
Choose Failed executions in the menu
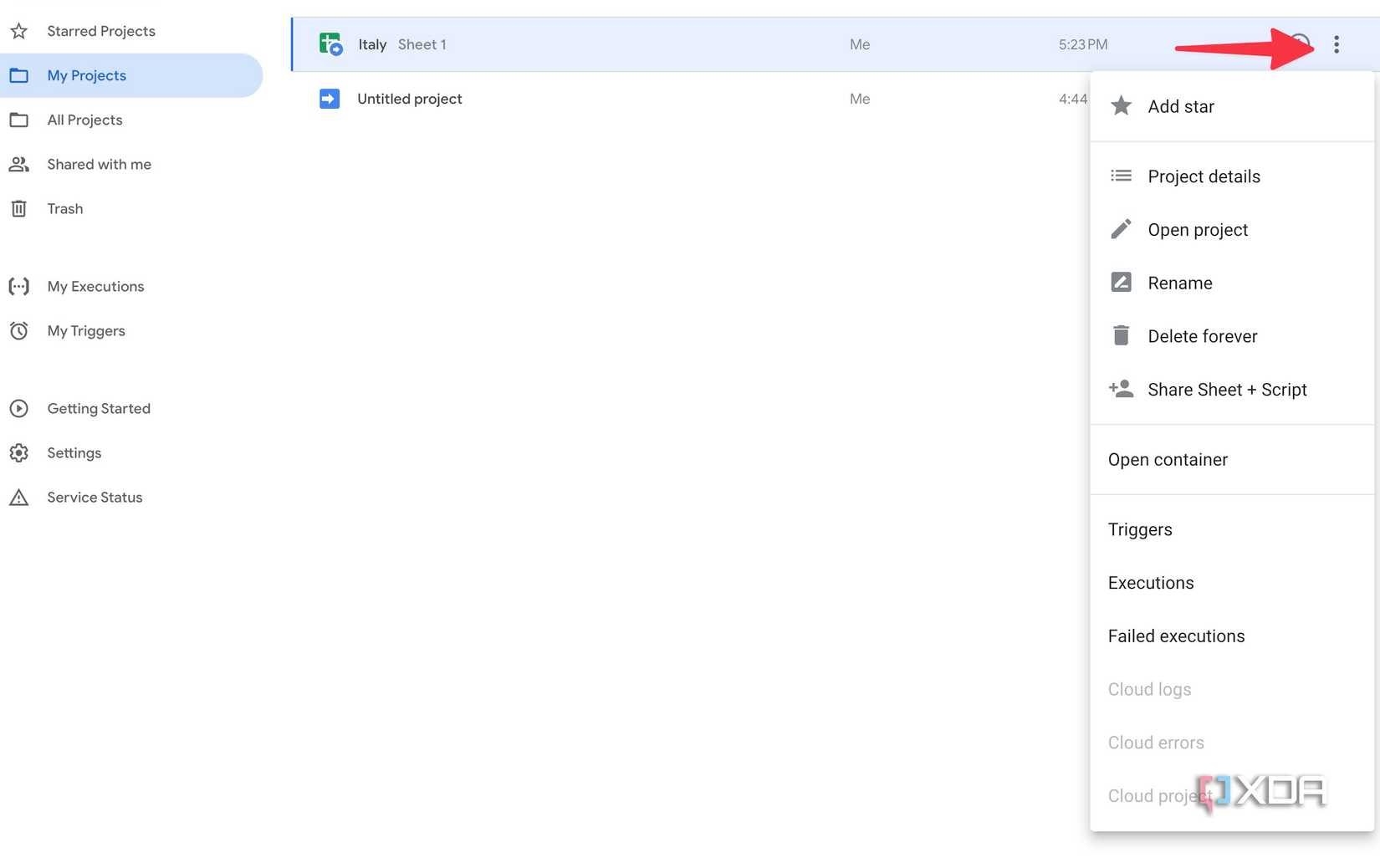click(x=1175, y=636)
